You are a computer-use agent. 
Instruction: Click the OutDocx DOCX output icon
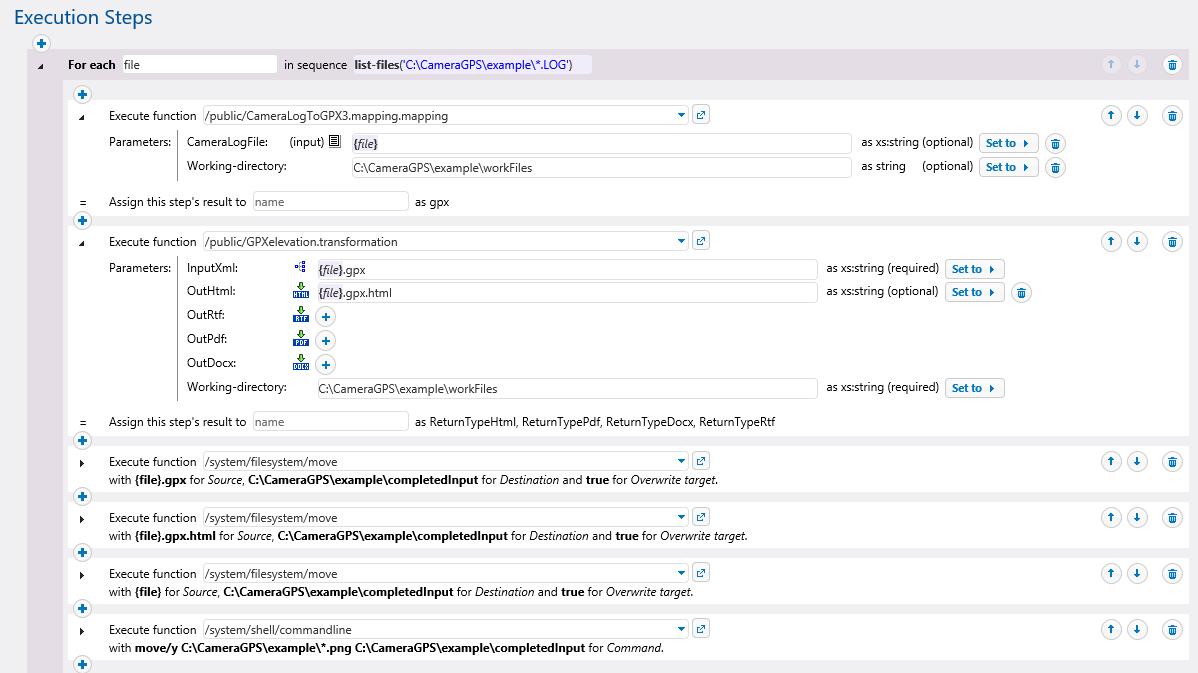point(301,362)
